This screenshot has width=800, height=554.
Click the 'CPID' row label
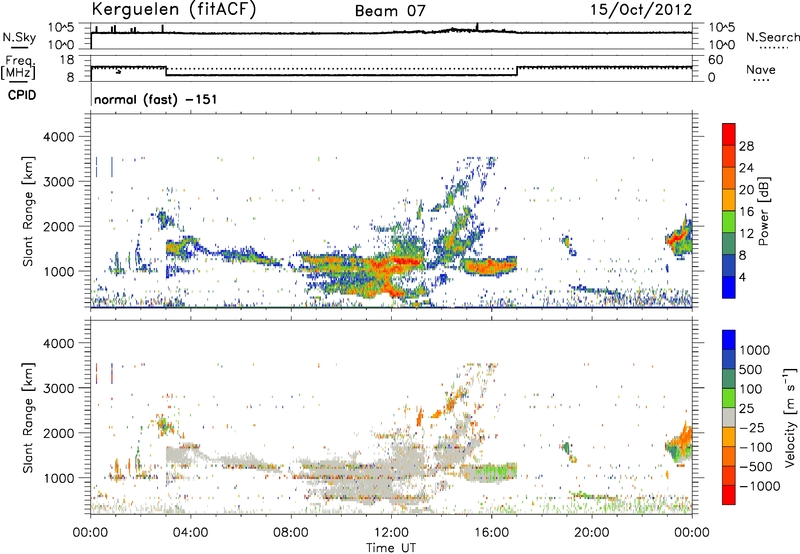point(22,95)
